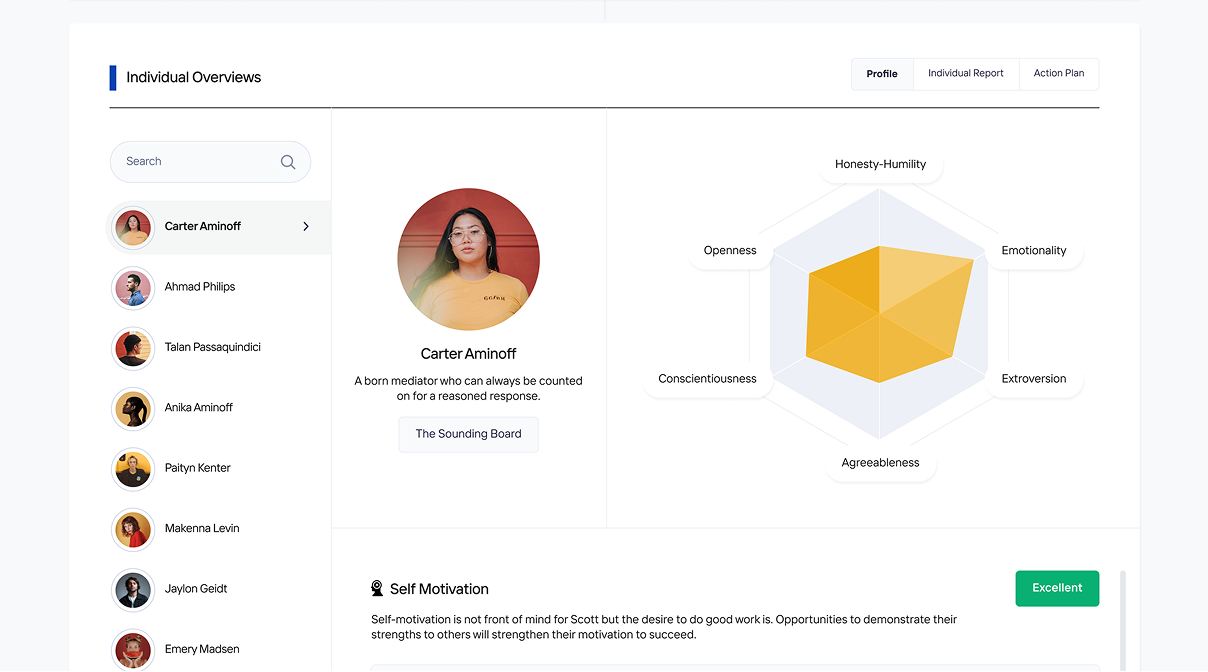1208x672 pixels.
Task: Click the Extroversion label on radar chart
Action: pyautogui.click(x=1034, y=379)
